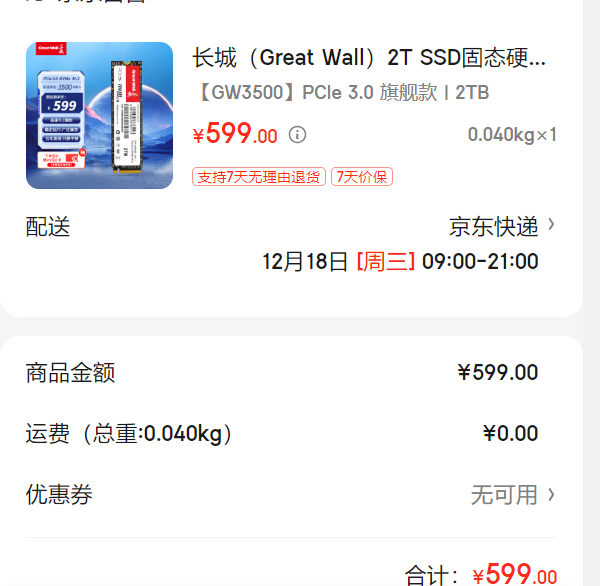Image resolution: width=600 pixels, height=586 pixels.
Task: Click the 周三 weekday label in delivery time
Action: click(385, 261)
